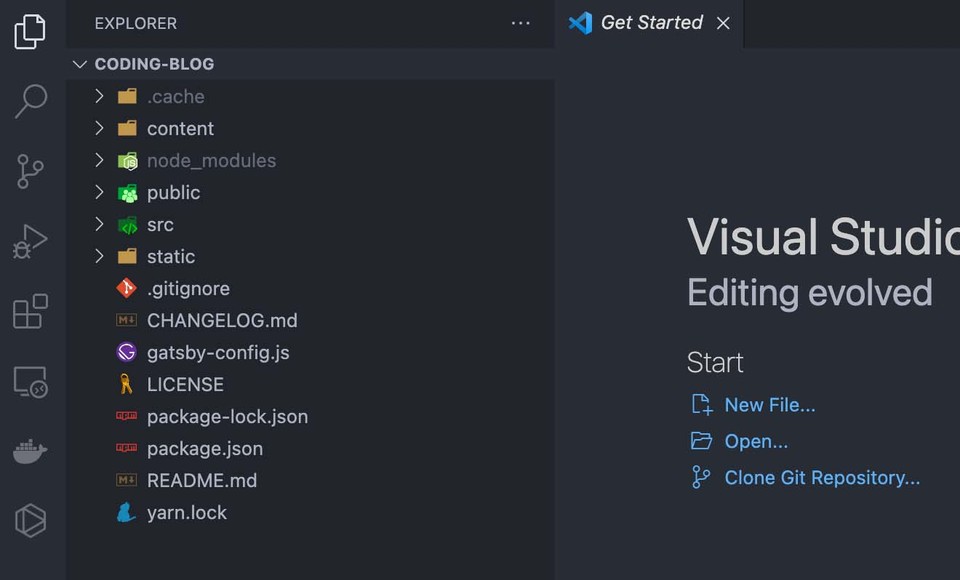The image size is (960, 580).
Task: Open the Run and Debug panel
Action: pos(30,241)
